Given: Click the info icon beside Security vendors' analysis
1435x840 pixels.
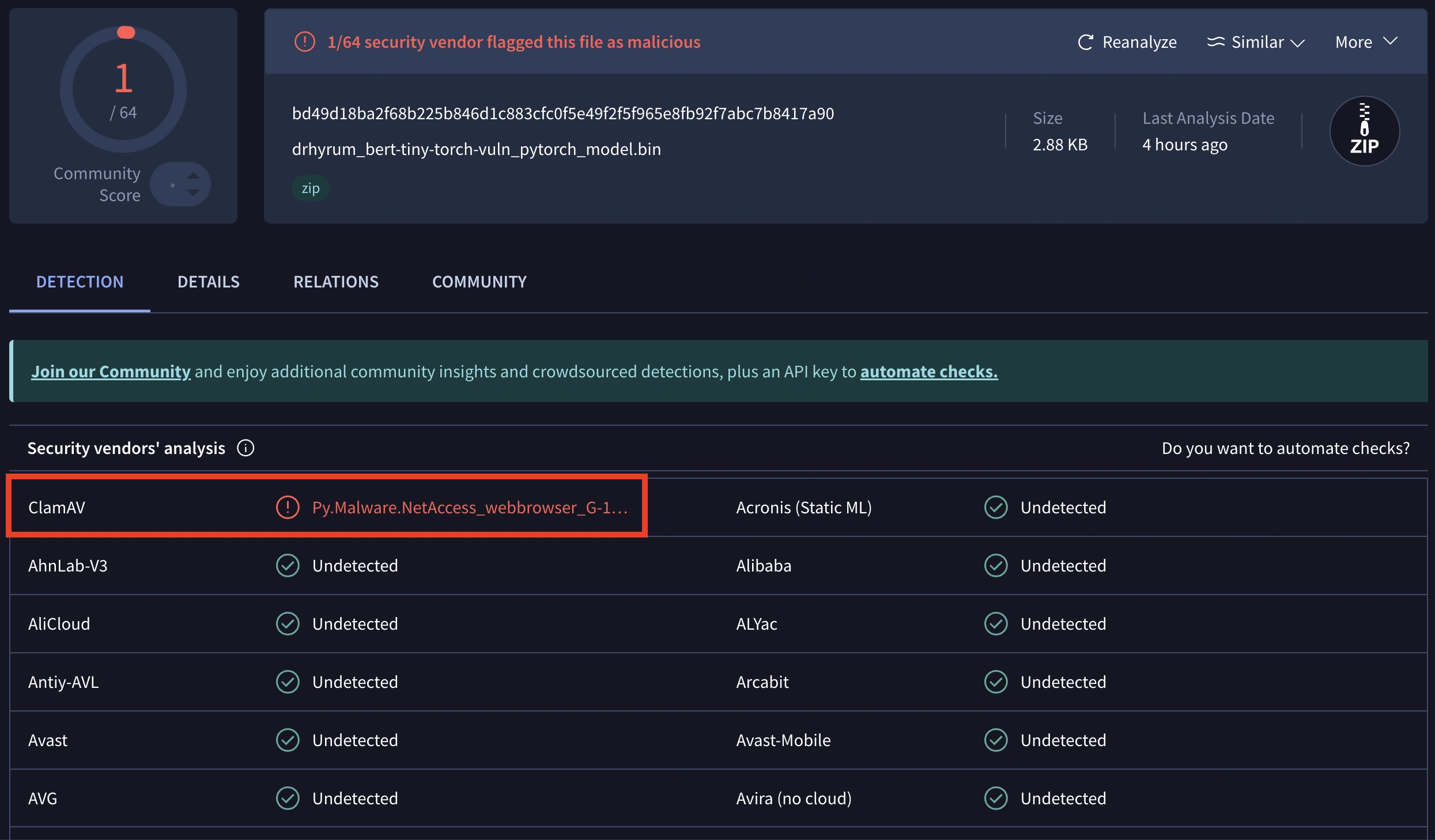Looking at the screenshot, I should point(245,448).
